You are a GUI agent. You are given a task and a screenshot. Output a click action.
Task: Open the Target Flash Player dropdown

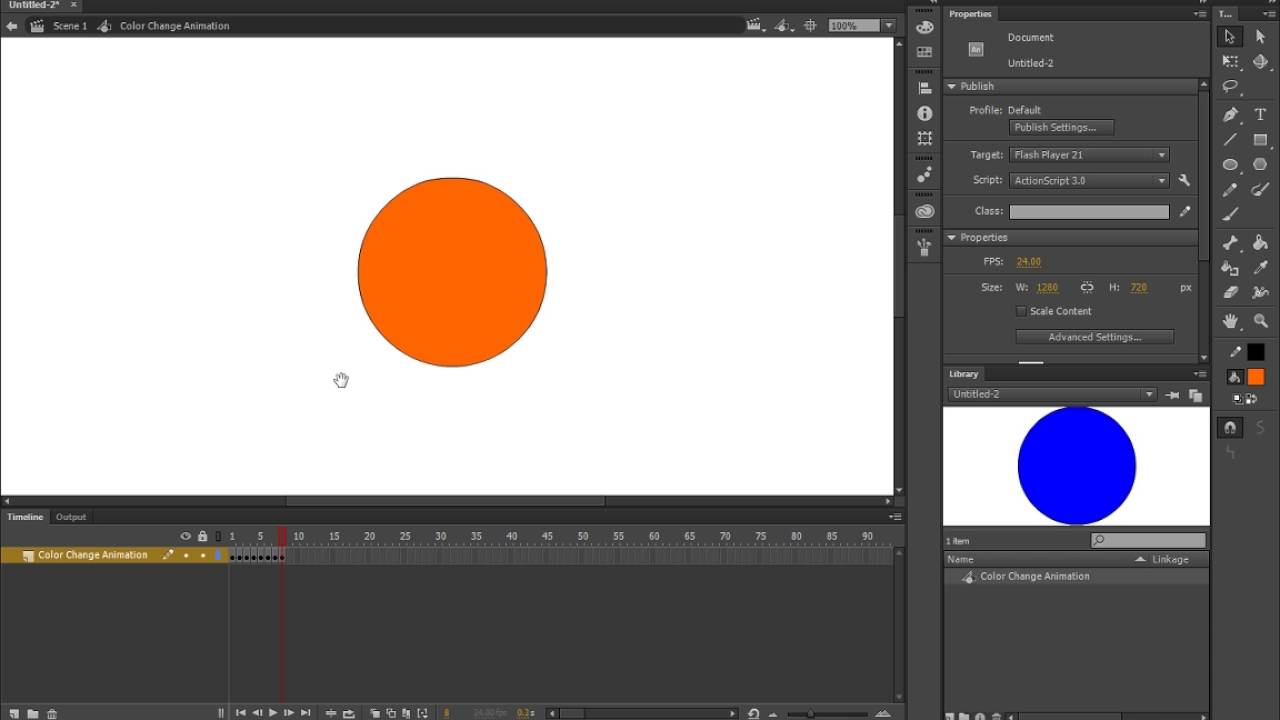[x=1089, y=155]
